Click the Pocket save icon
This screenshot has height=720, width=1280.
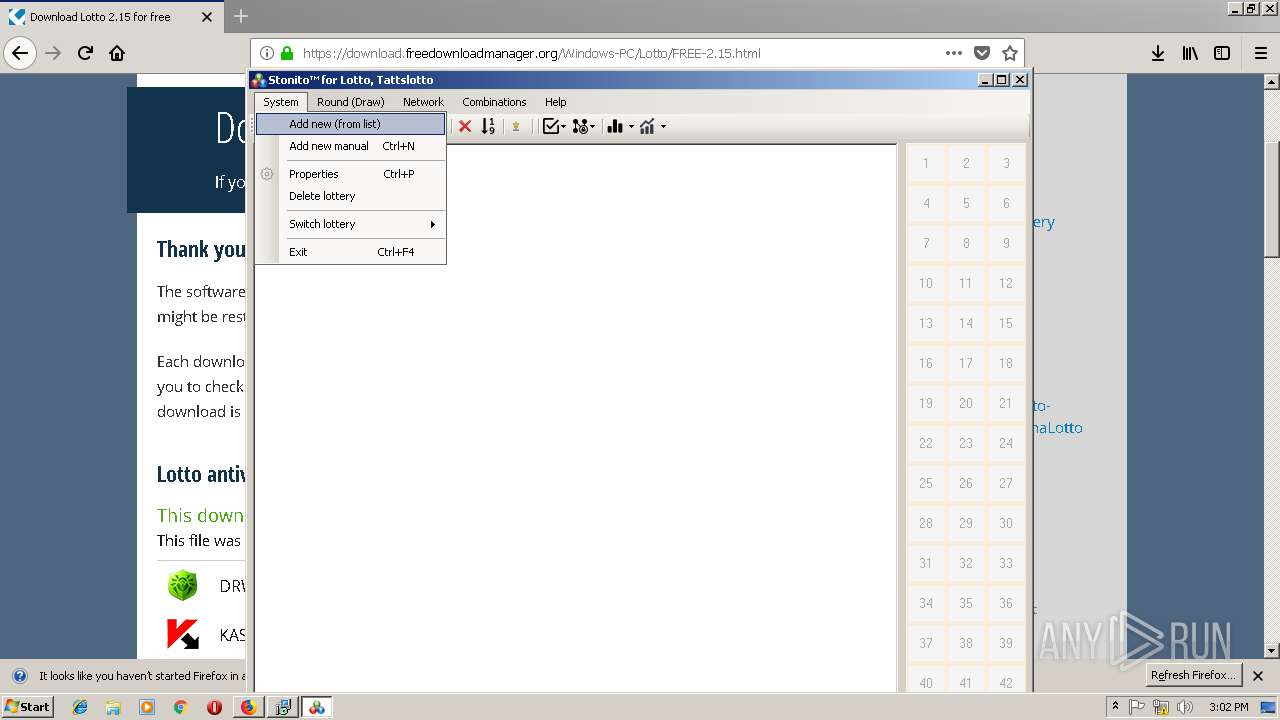(982, 53)
